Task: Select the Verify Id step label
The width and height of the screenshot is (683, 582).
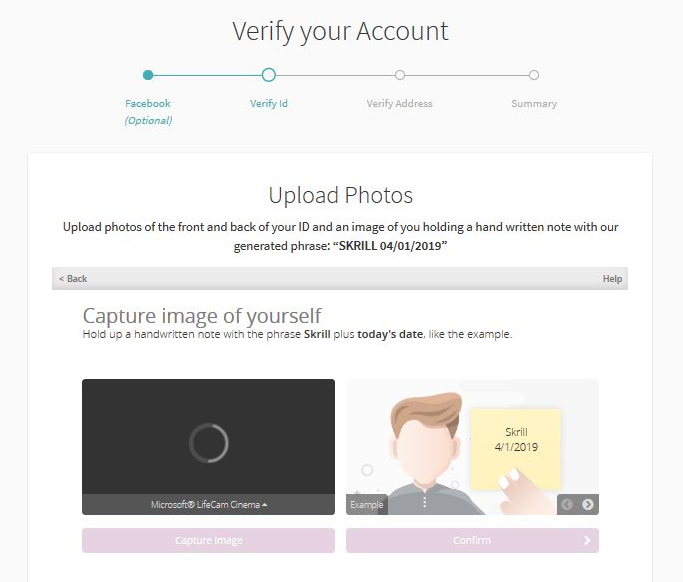Action: tap(269, 104)
